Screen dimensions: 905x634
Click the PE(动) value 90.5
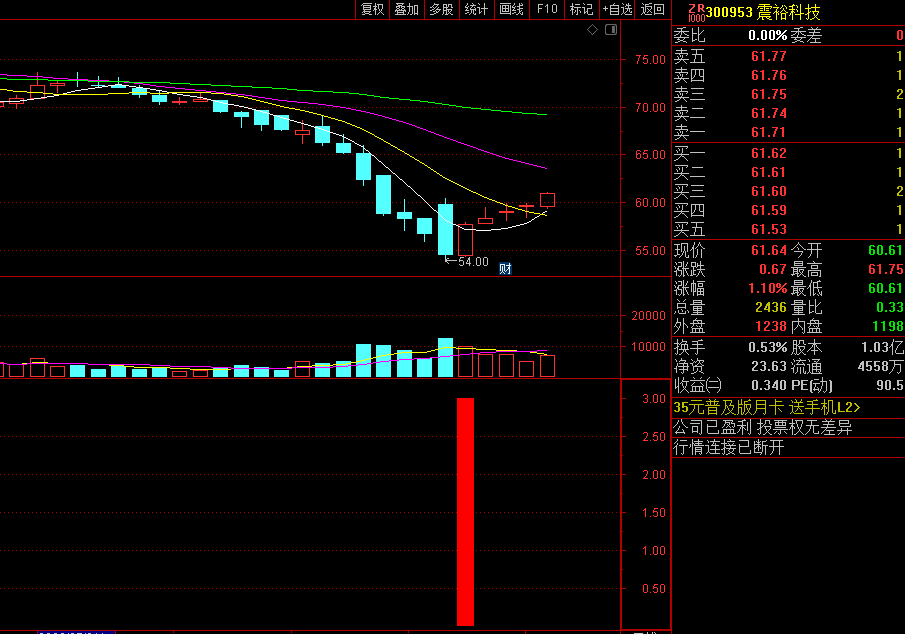coord(889,385)
